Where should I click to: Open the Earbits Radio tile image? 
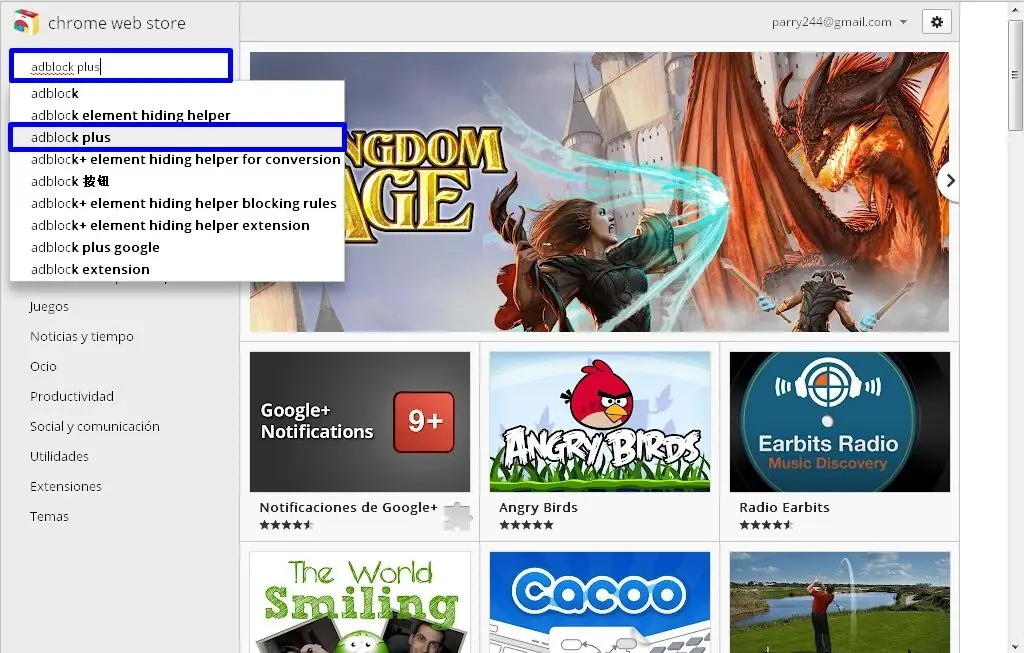[840, 422]
